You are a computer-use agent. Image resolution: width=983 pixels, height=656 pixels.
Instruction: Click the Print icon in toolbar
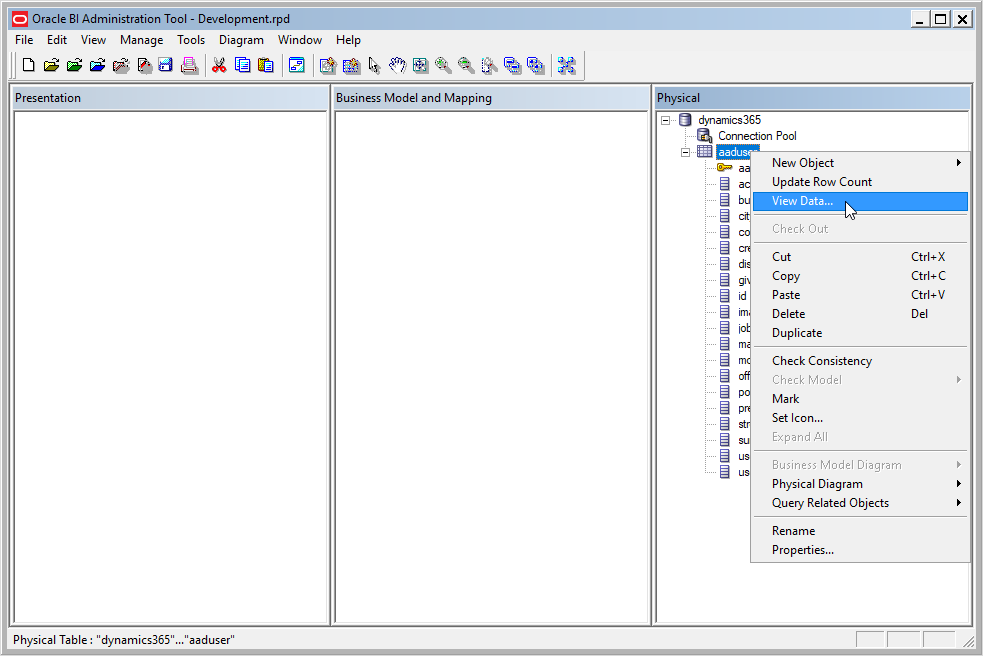[x=189, y=66]
